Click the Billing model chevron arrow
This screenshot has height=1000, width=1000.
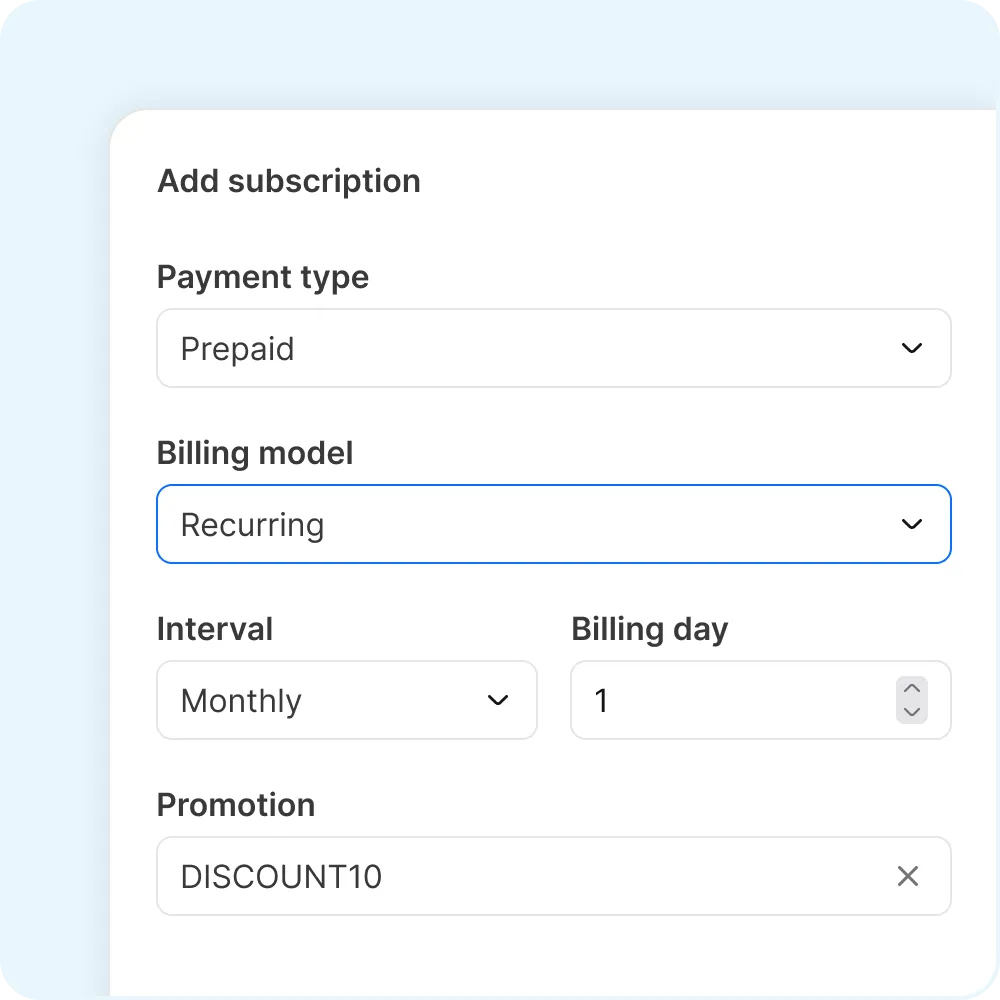(x=911, y=525)
